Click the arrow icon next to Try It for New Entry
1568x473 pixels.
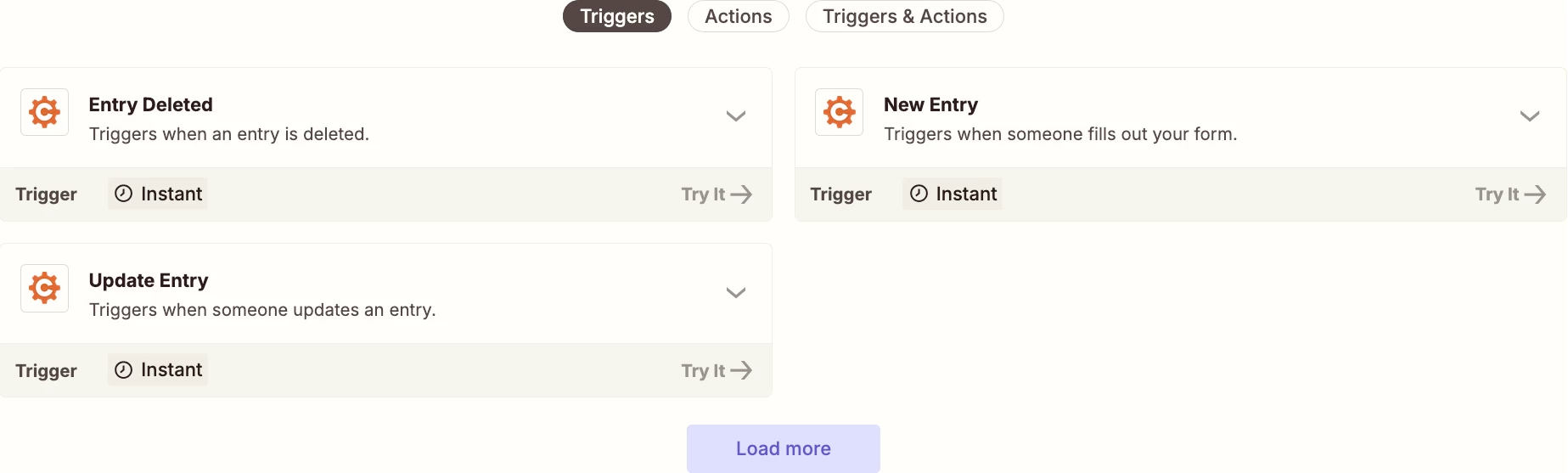[x=1535, y=194]
